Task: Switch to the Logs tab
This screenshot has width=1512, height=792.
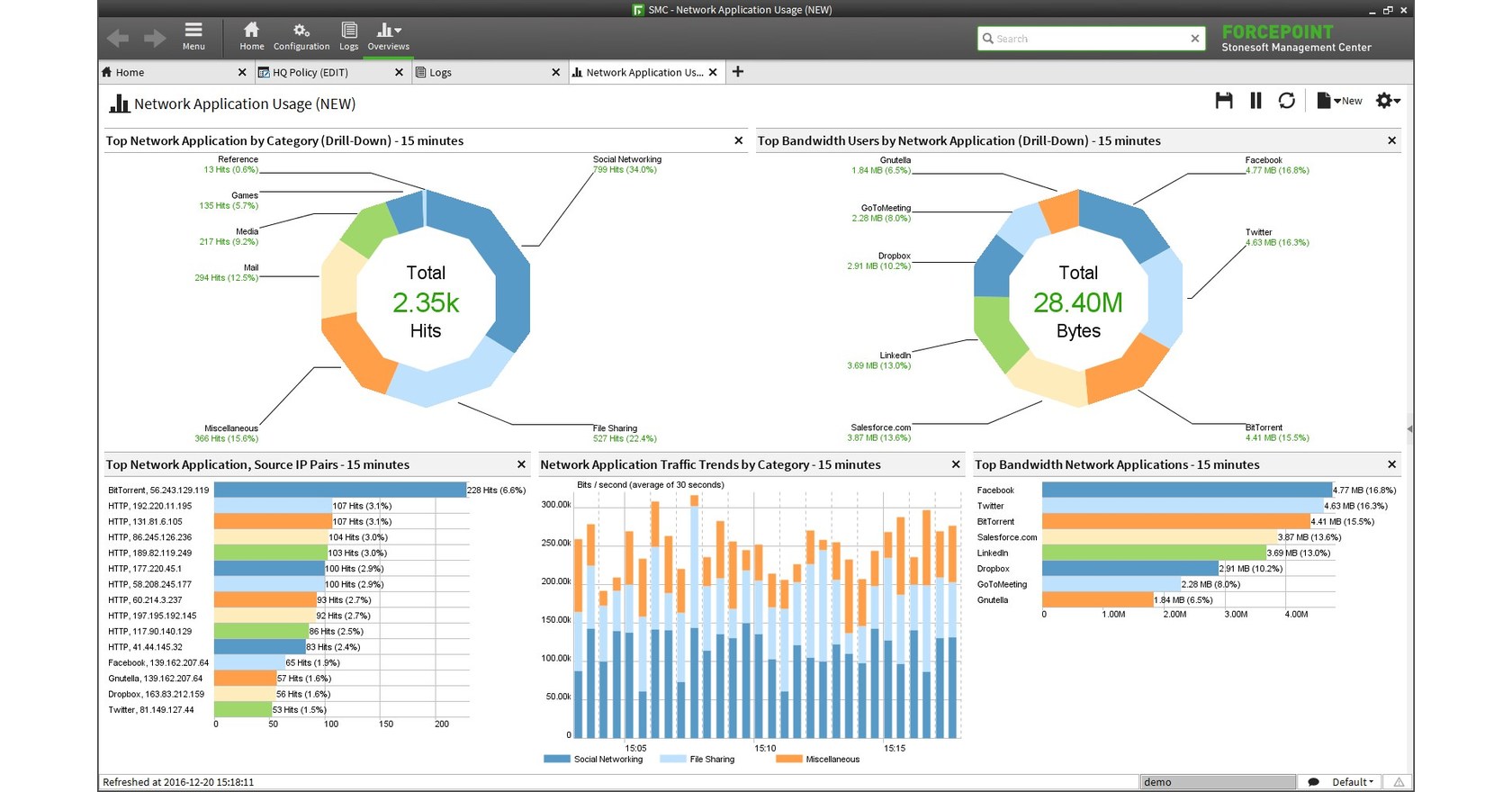Action: click(x=440, y=73)
